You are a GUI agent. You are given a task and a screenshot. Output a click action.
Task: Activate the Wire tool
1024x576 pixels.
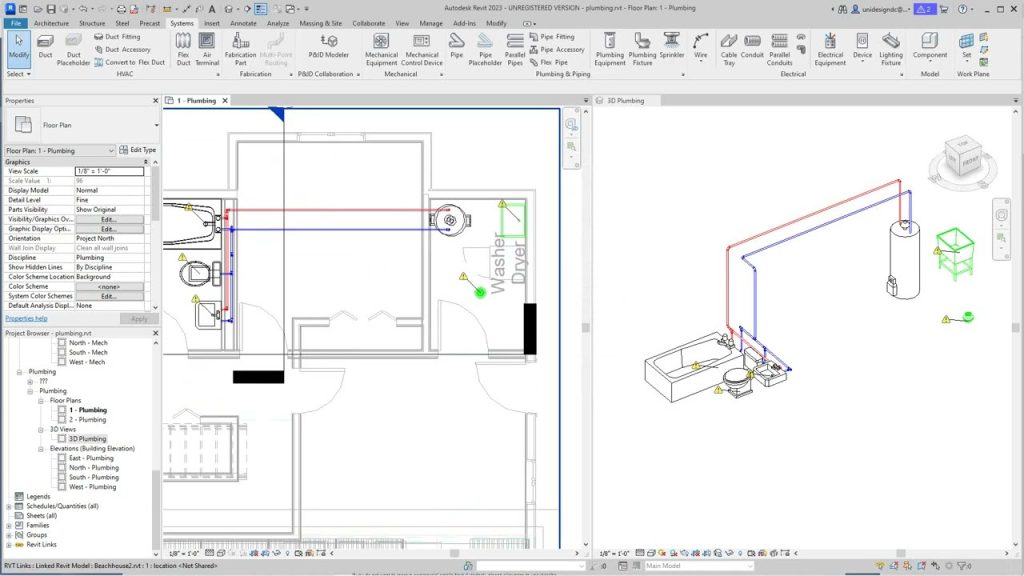coord(701,46)
